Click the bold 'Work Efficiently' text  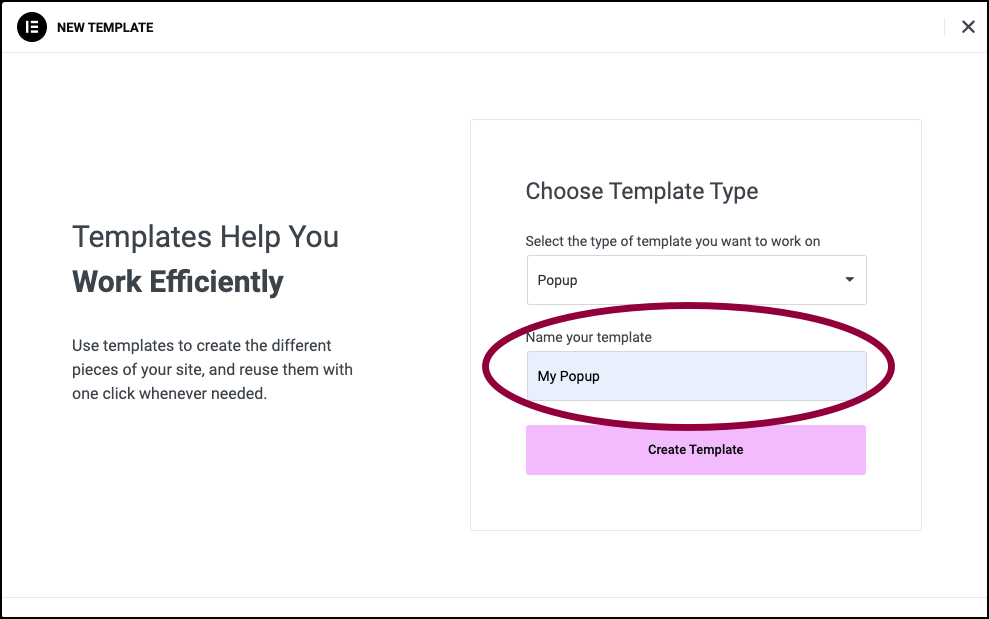click(x=178, y=281)
